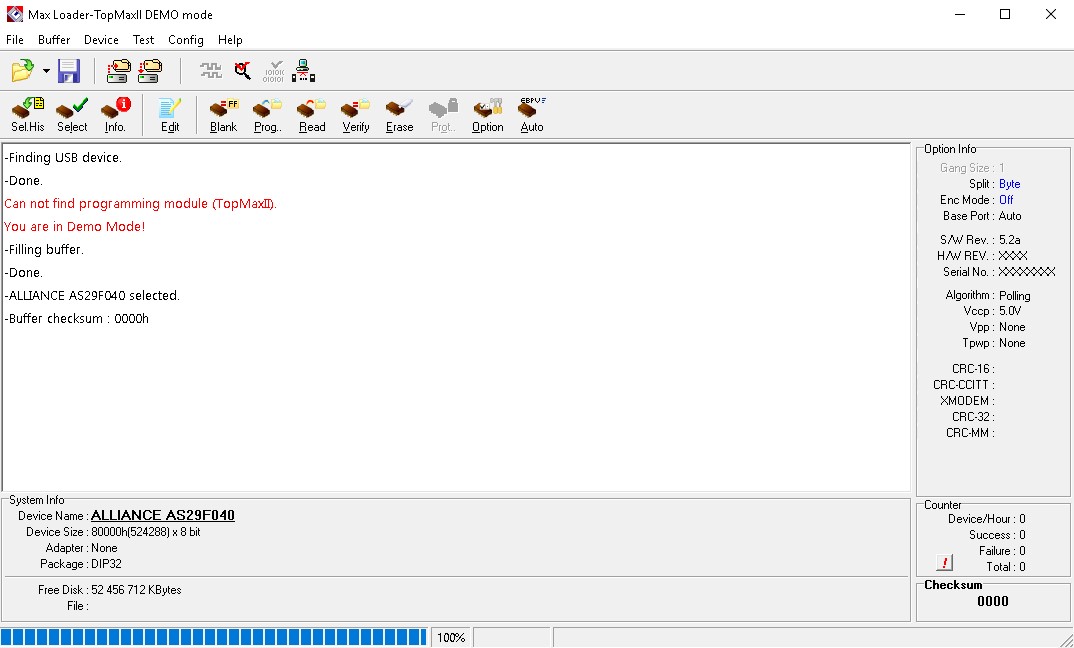Viewport: 1074px width, 648px height.
Task: Verify the device against the buffer
Action: click(x=356, y=114)
